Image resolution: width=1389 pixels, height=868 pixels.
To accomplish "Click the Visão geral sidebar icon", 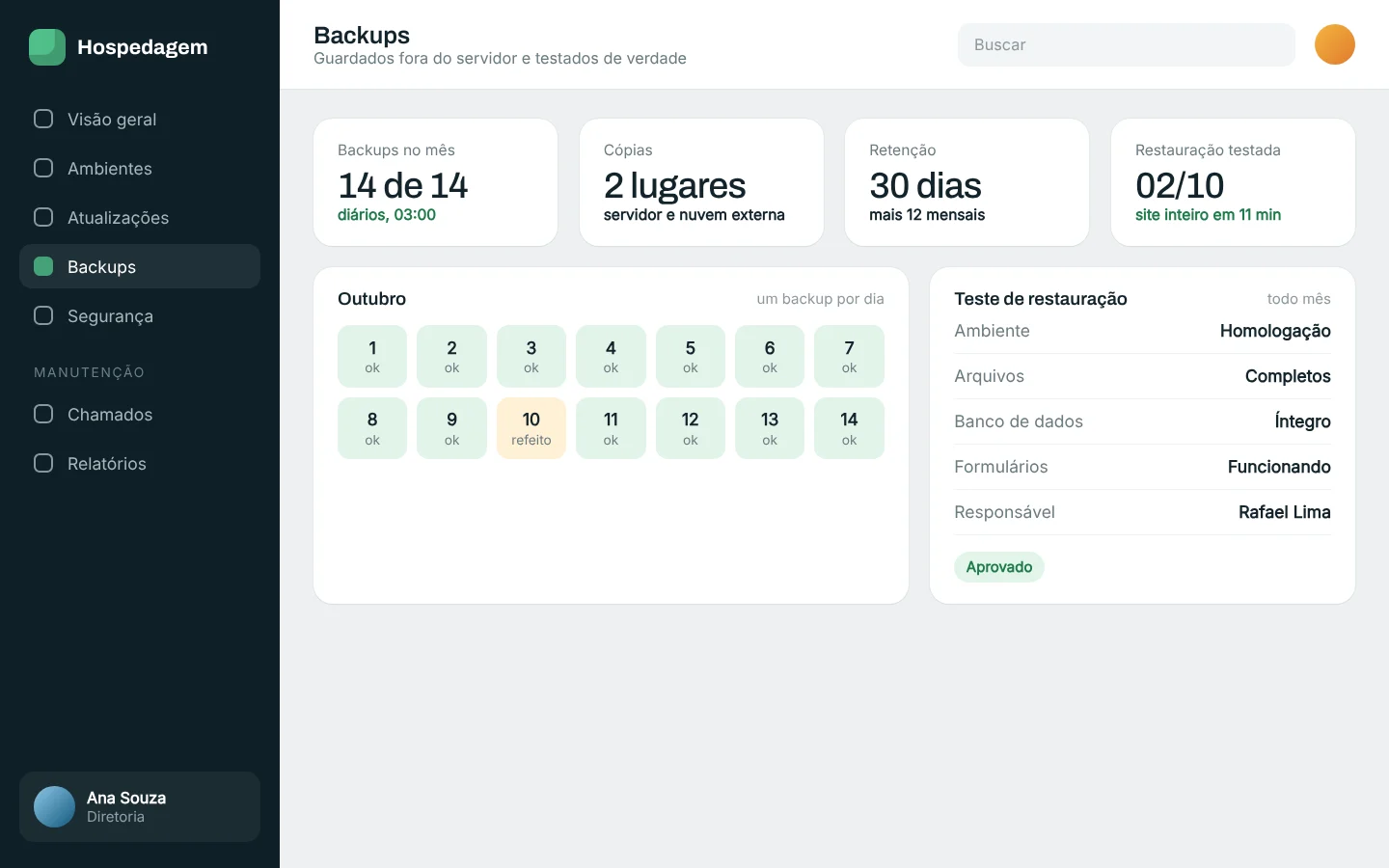I will 43,119.
